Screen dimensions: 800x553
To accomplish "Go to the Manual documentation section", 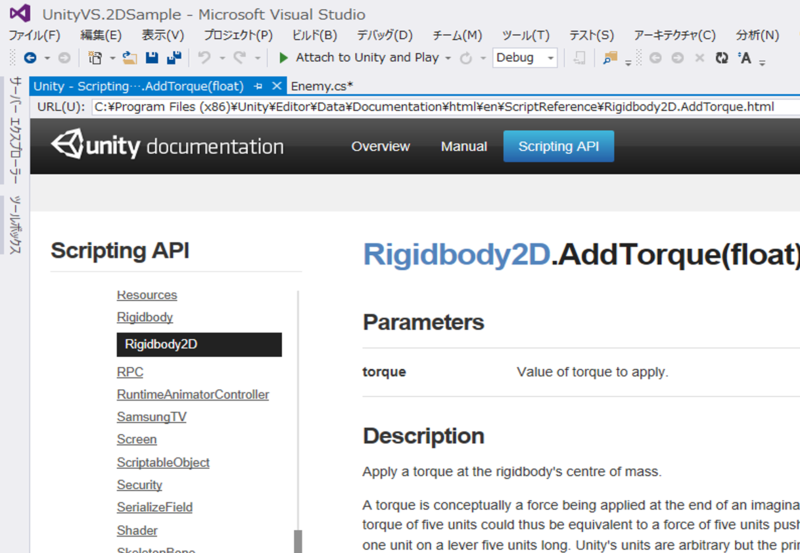I will point(464,146).
